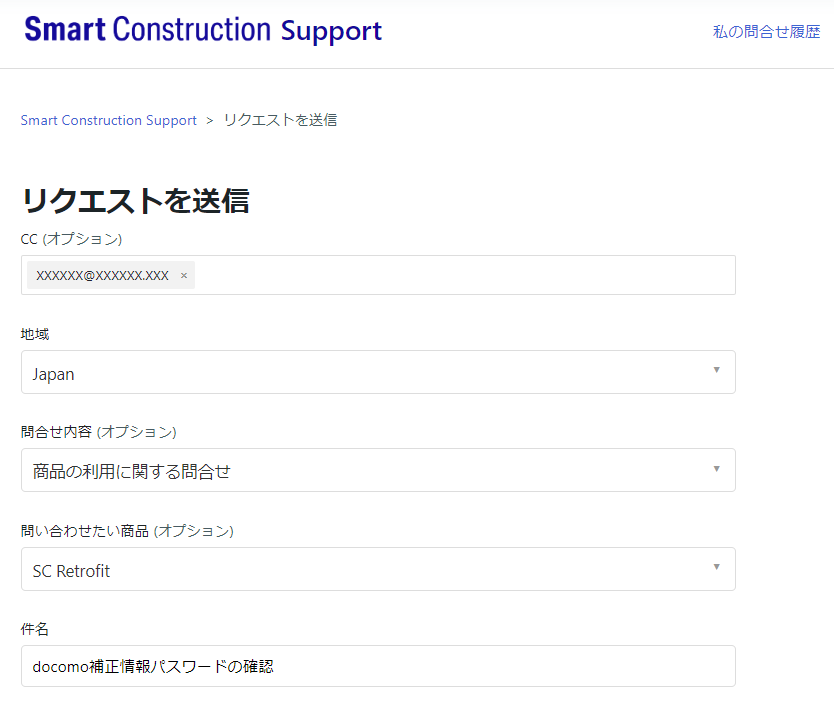Click the リクエストを送信 breadcrumb item
This screenshot has height=701, width=834.
point(280,120)
